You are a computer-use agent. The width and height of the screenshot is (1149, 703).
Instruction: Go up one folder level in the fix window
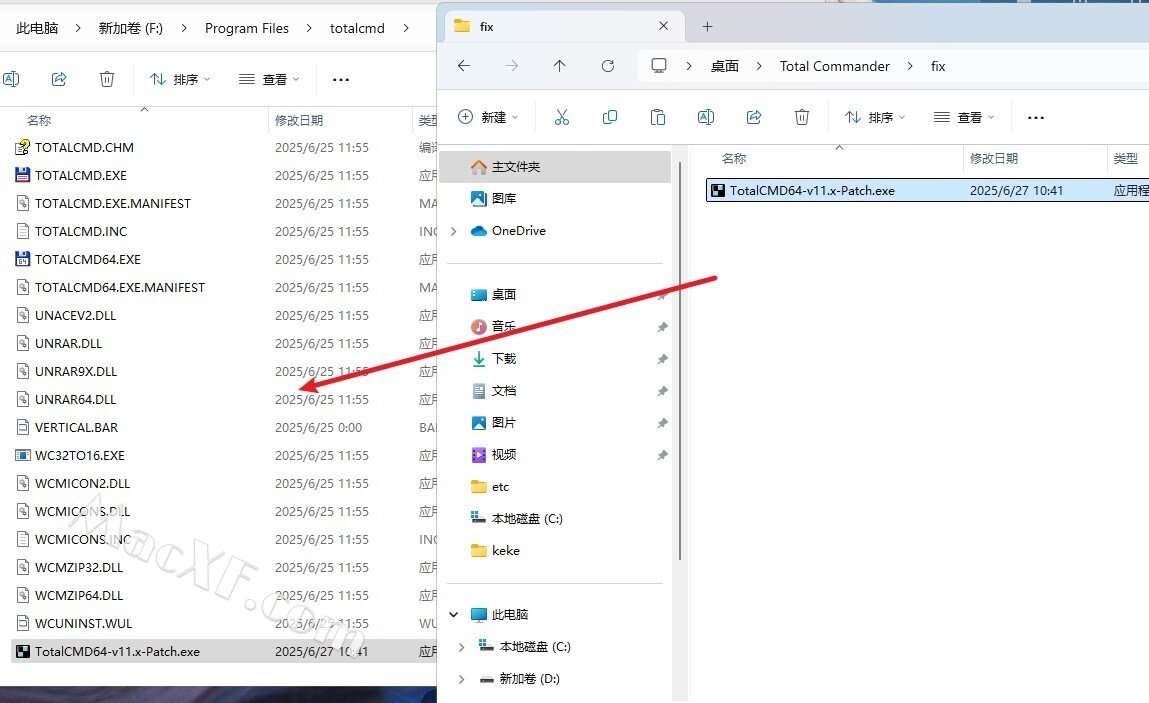pos(559,66)
